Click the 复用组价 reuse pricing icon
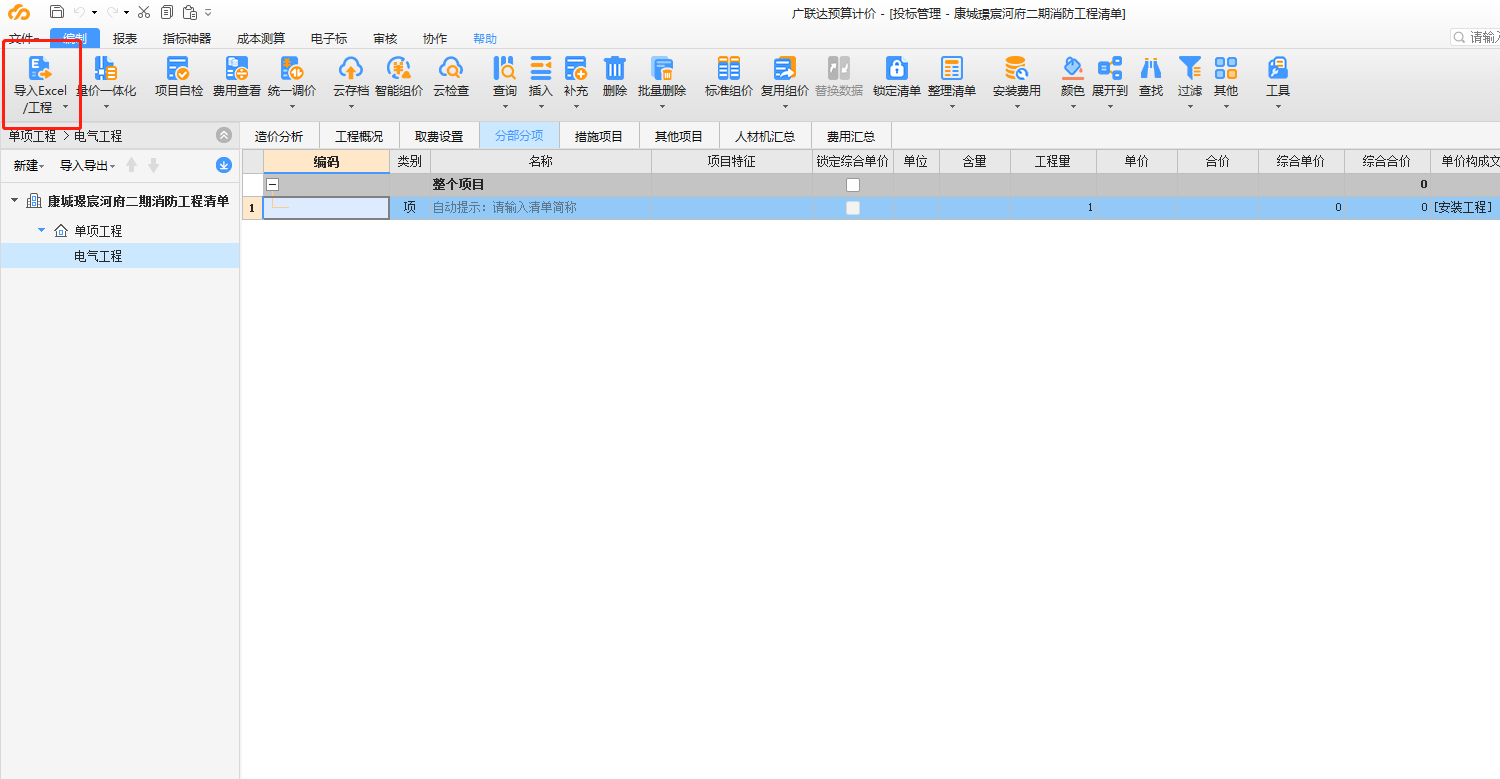This screenshot has width=1500, height=779. pos(785,68)
